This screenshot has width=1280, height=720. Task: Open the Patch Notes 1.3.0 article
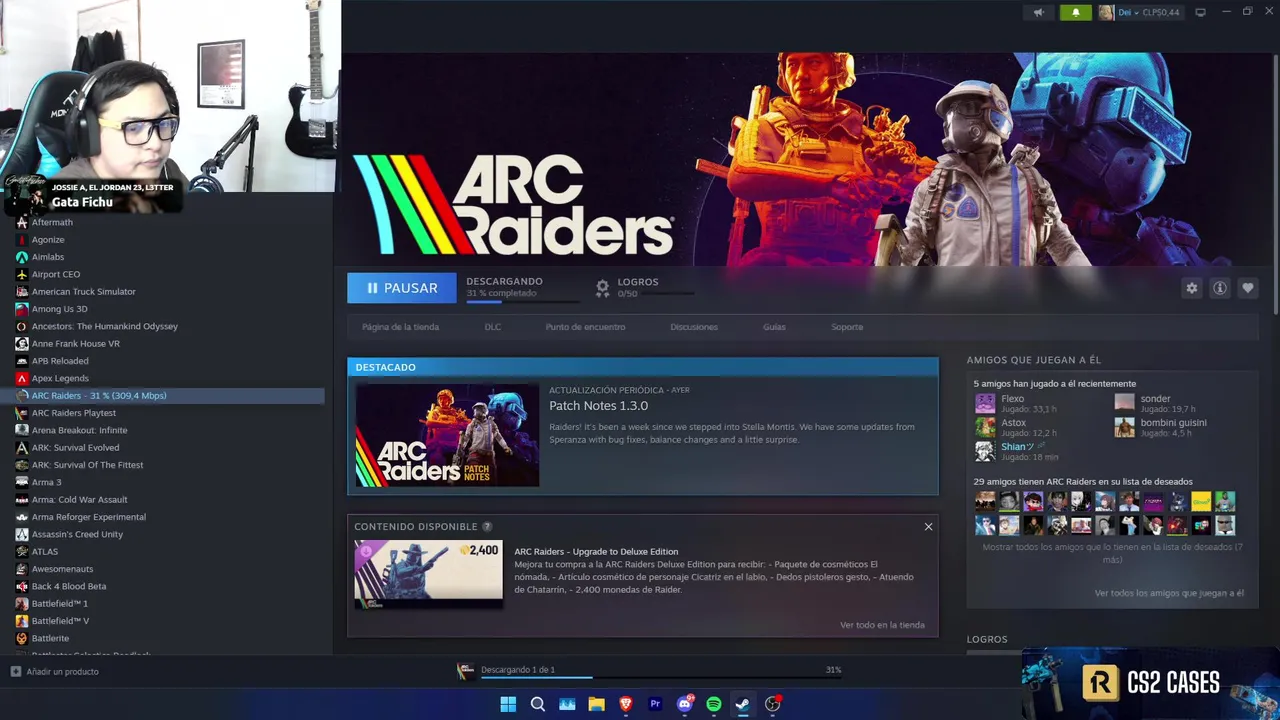tap(598, 405)
